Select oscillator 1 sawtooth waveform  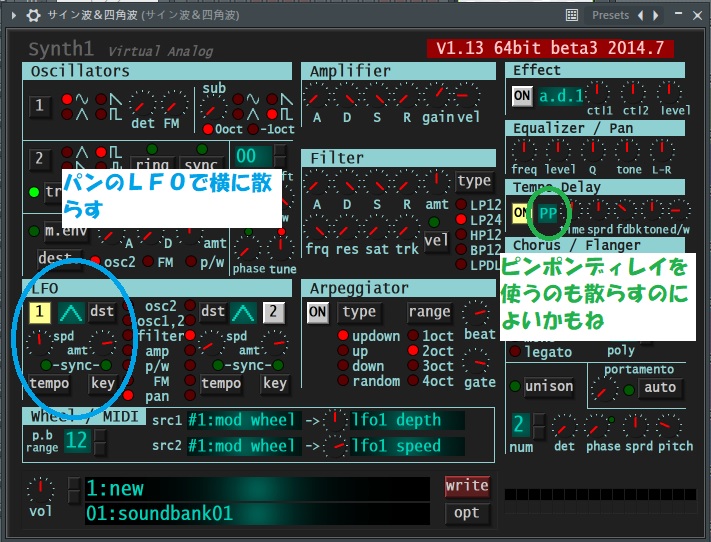(101, 99)
